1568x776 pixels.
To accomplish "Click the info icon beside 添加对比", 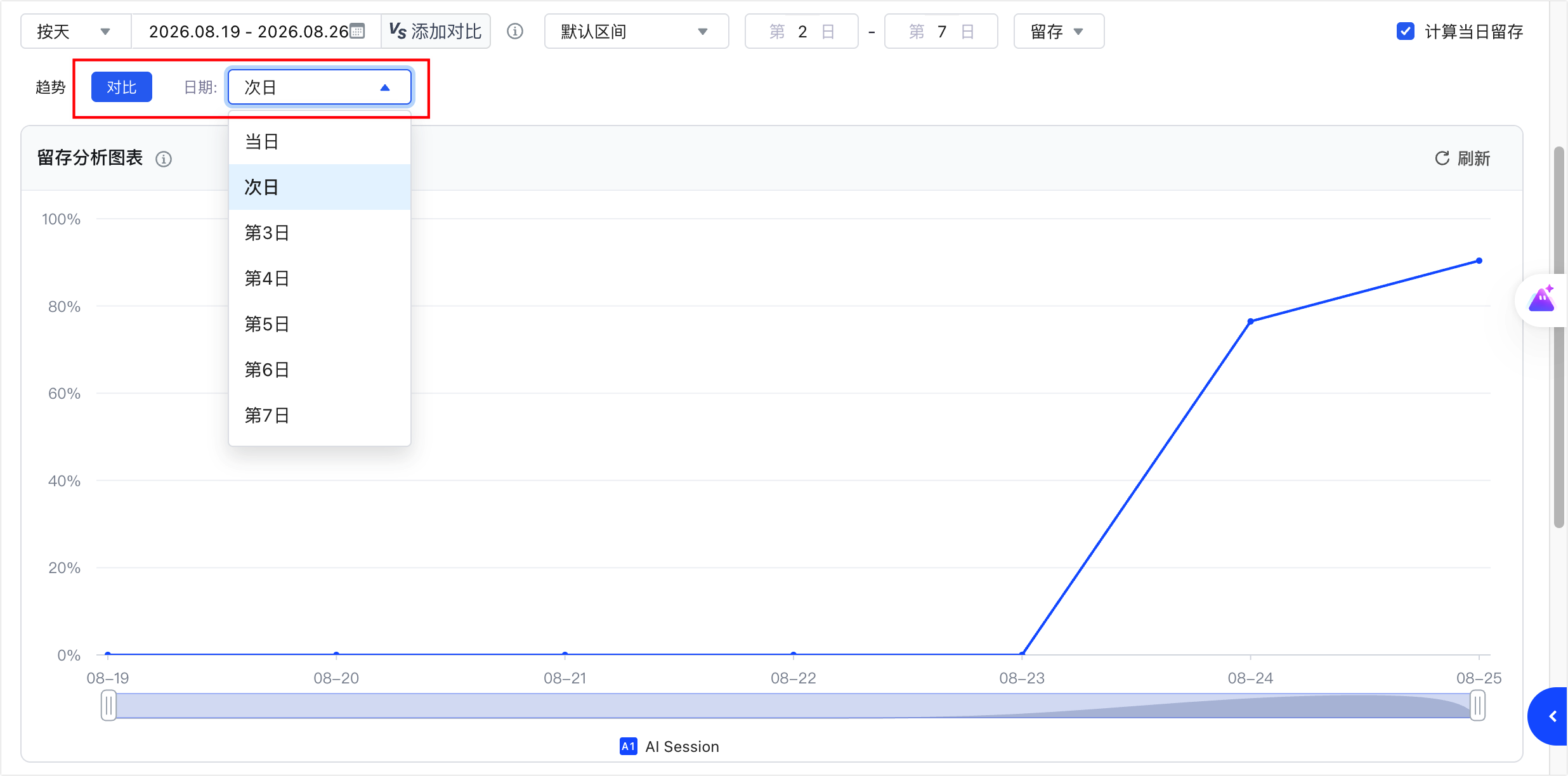I will pos(515,31).
